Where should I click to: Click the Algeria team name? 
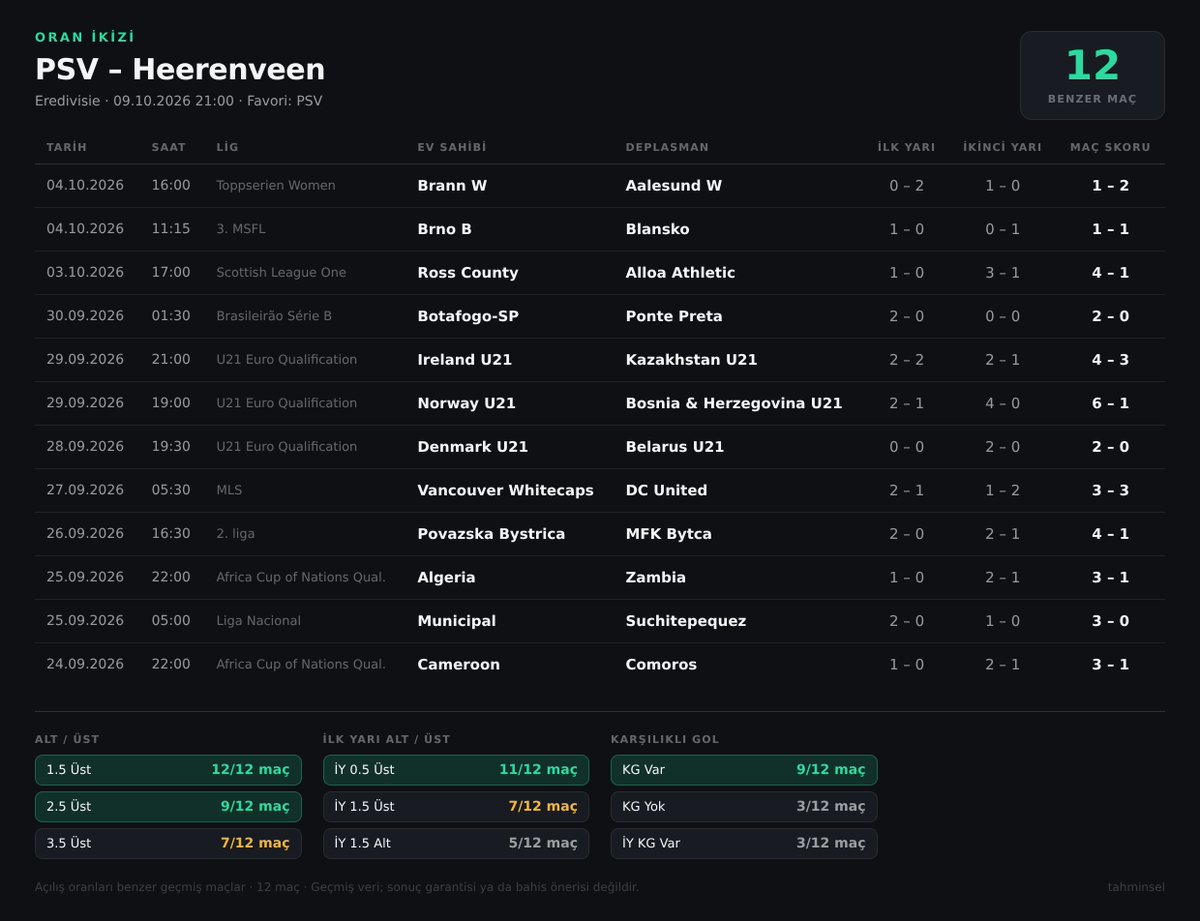point(446,577)
